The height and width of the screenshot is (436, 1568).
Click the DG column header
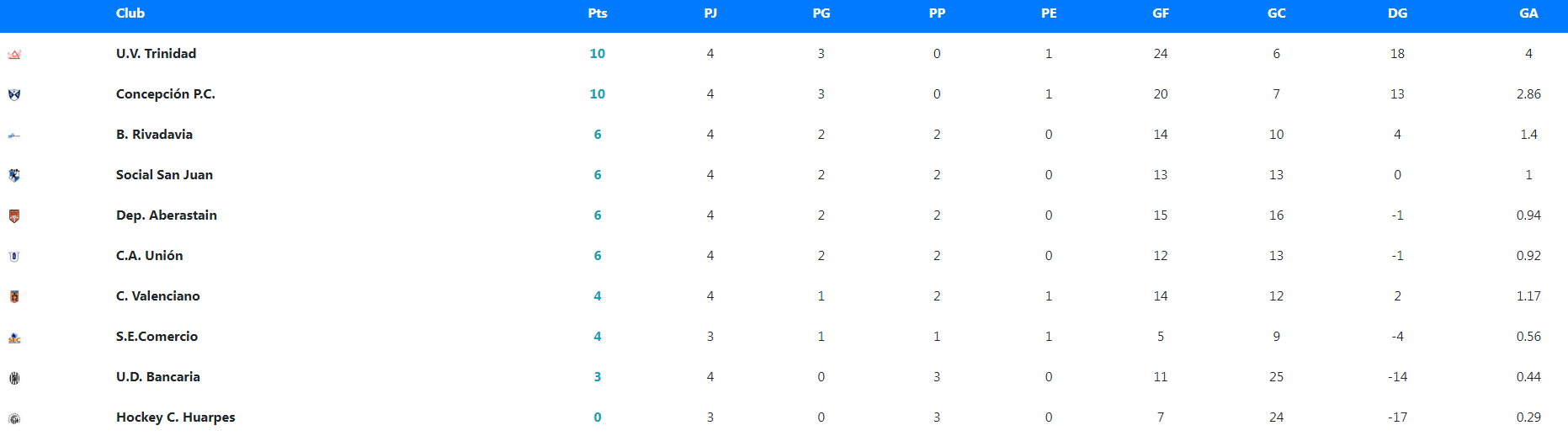1397,13
